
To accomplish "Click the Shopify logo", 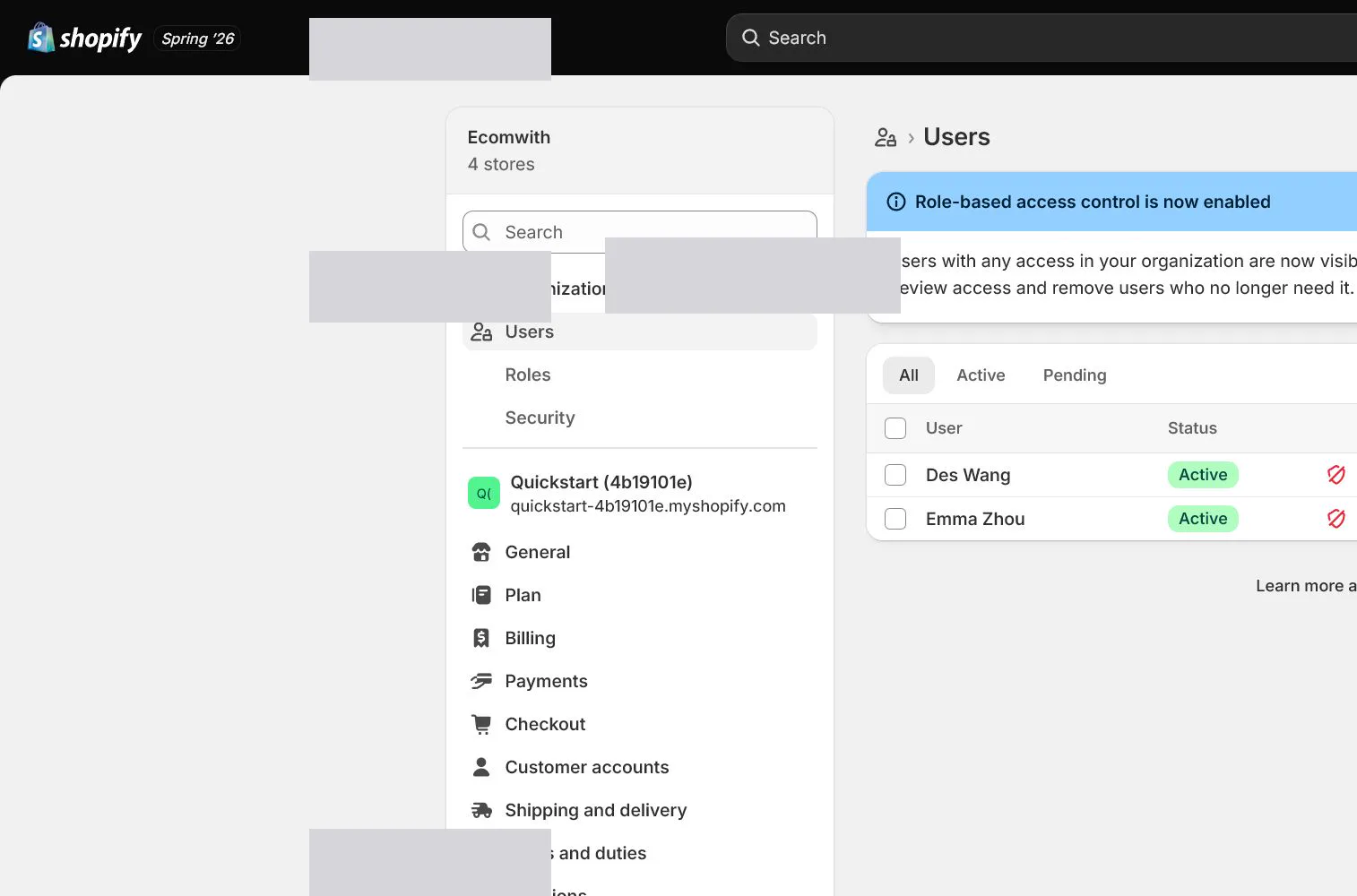I will tap(84, 38).
